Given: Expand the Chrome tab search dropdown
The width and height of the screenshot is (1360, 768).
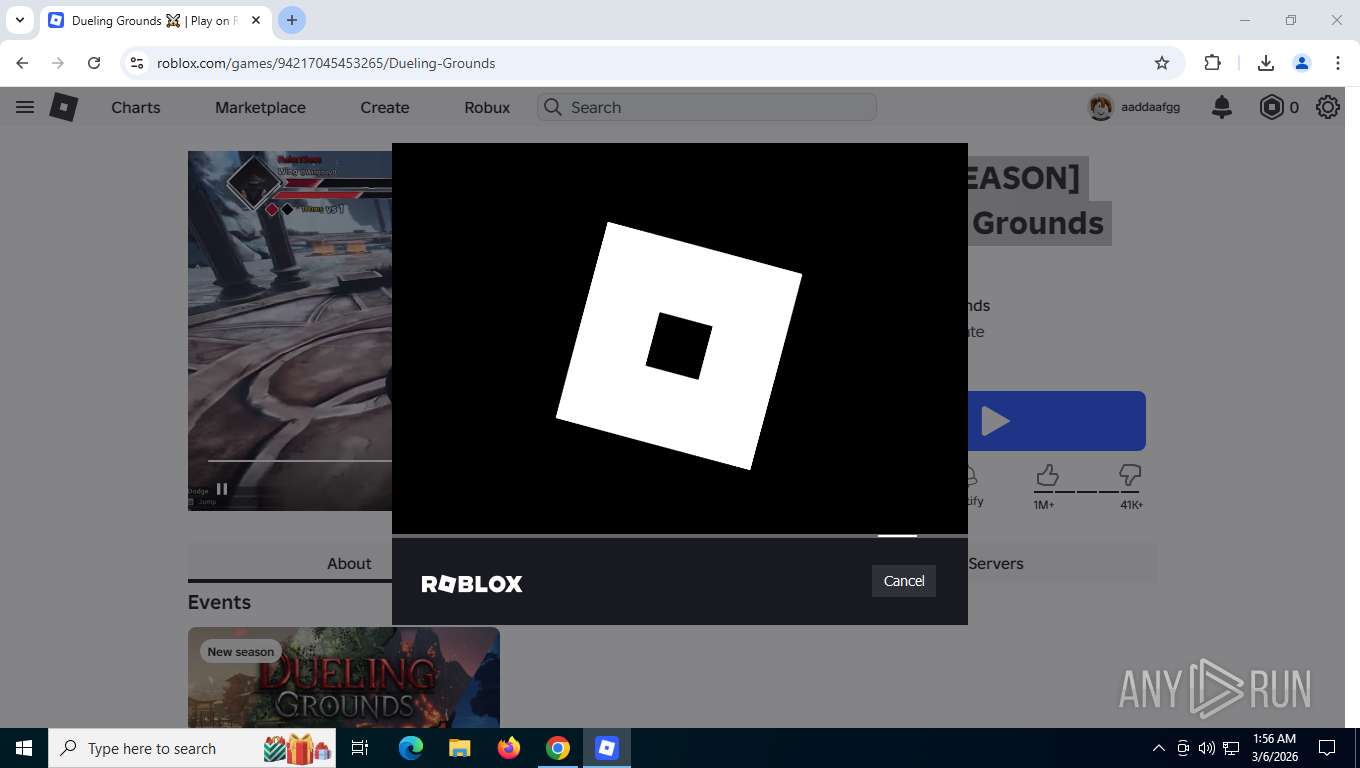Looking at the screenshot, I should coord(19,20).
